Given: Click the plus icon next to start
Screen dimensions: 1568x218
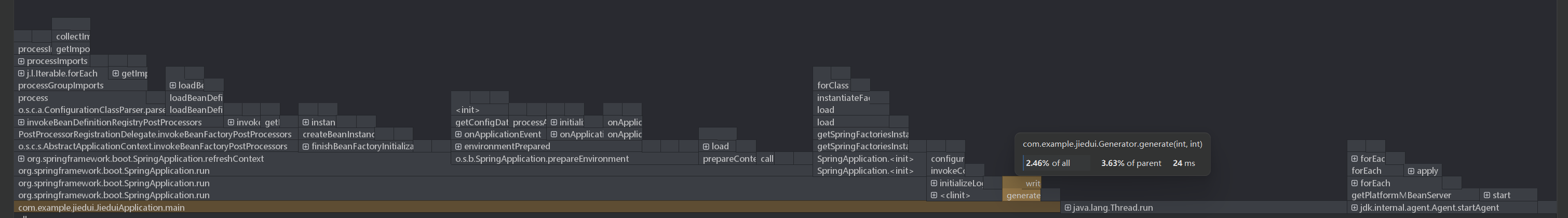Looking at the screenshot, I should point(1486,196).
